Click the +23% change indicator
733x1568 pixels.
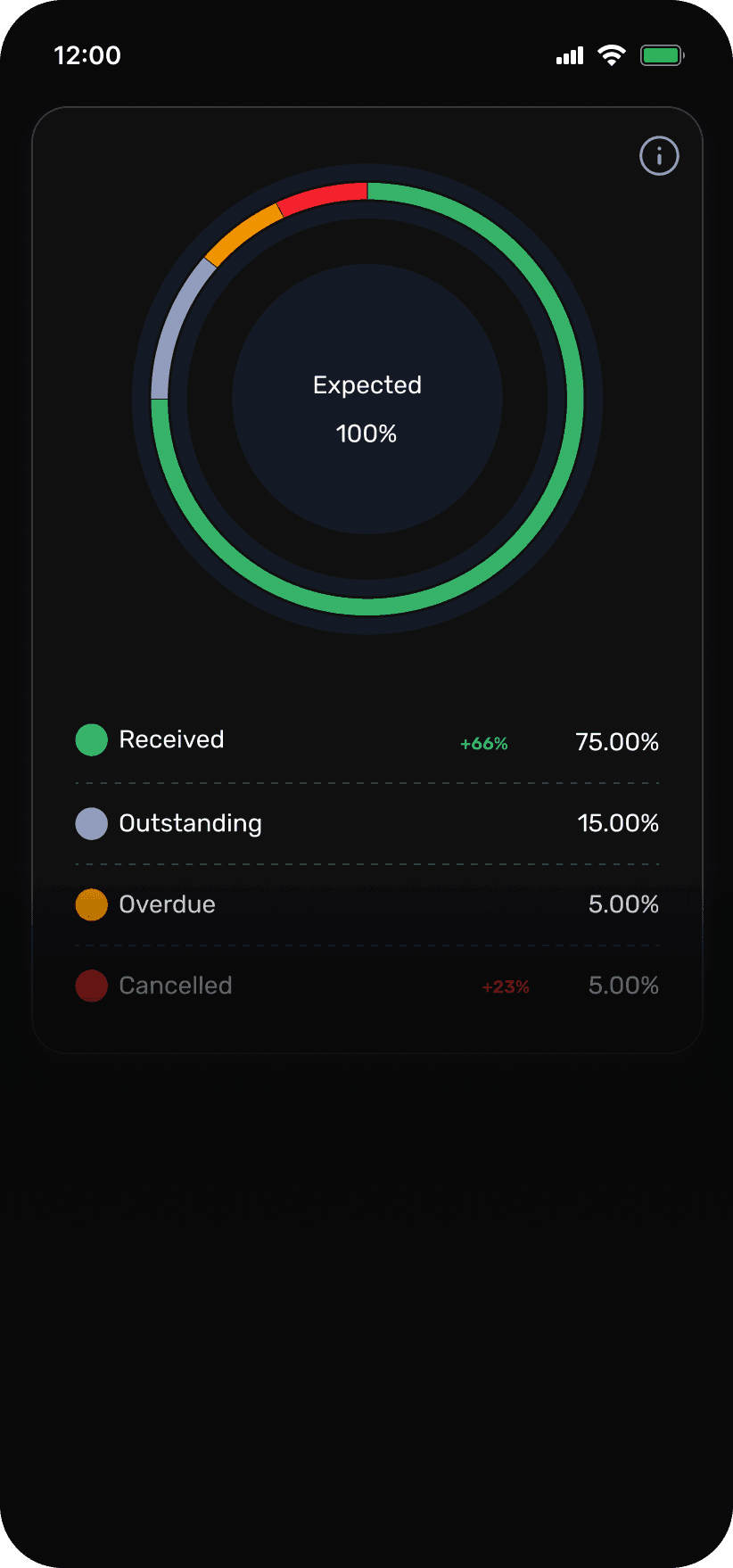pos(505,987)
